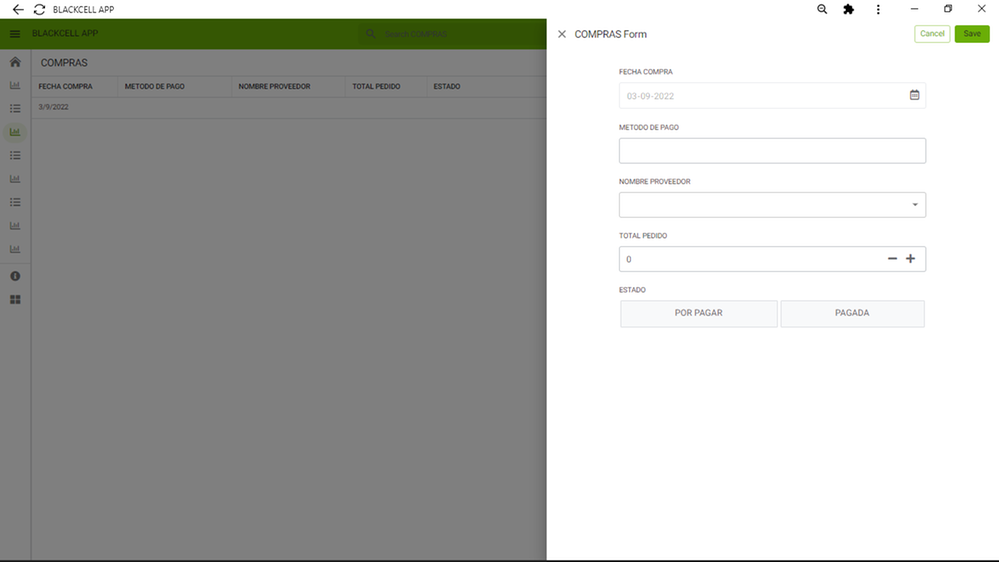Click the chart icon directly beneath Home icon
Viewport: 999px width, 562px height.
[15, 85]
